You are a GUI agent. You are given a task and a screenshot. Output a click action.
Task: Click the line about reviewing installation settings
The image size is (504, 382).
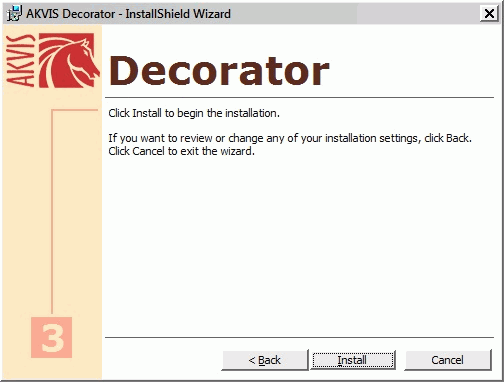290,138
